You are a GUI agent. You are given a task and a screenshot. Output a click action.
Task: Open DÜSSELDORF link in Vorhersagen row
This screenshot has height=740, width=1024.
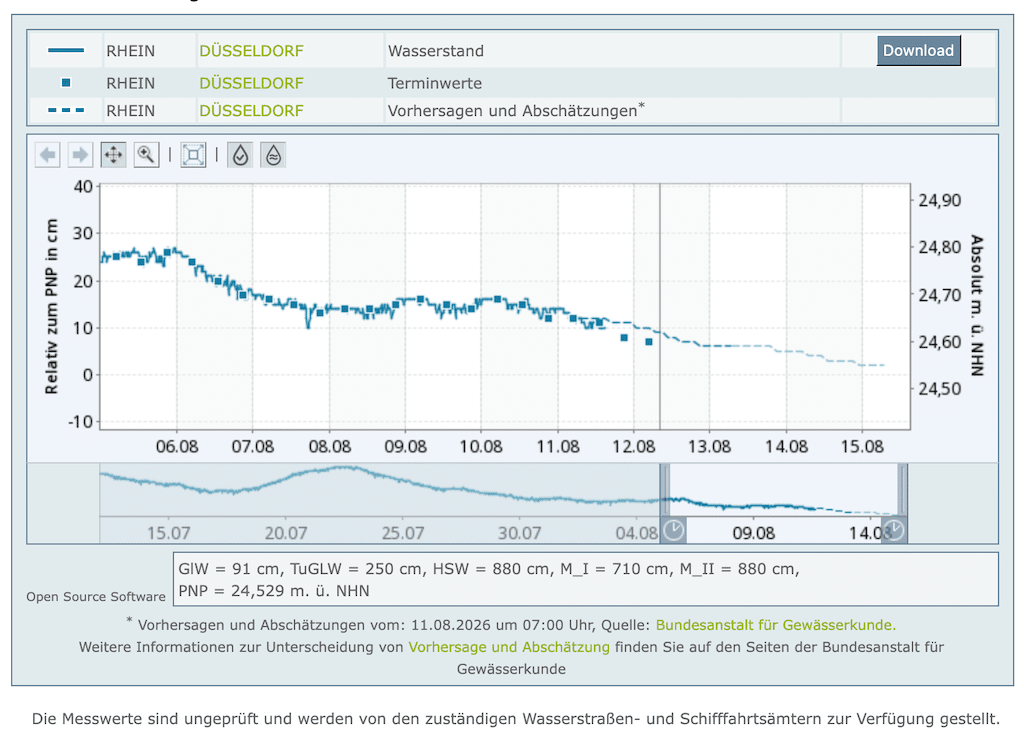251,111
